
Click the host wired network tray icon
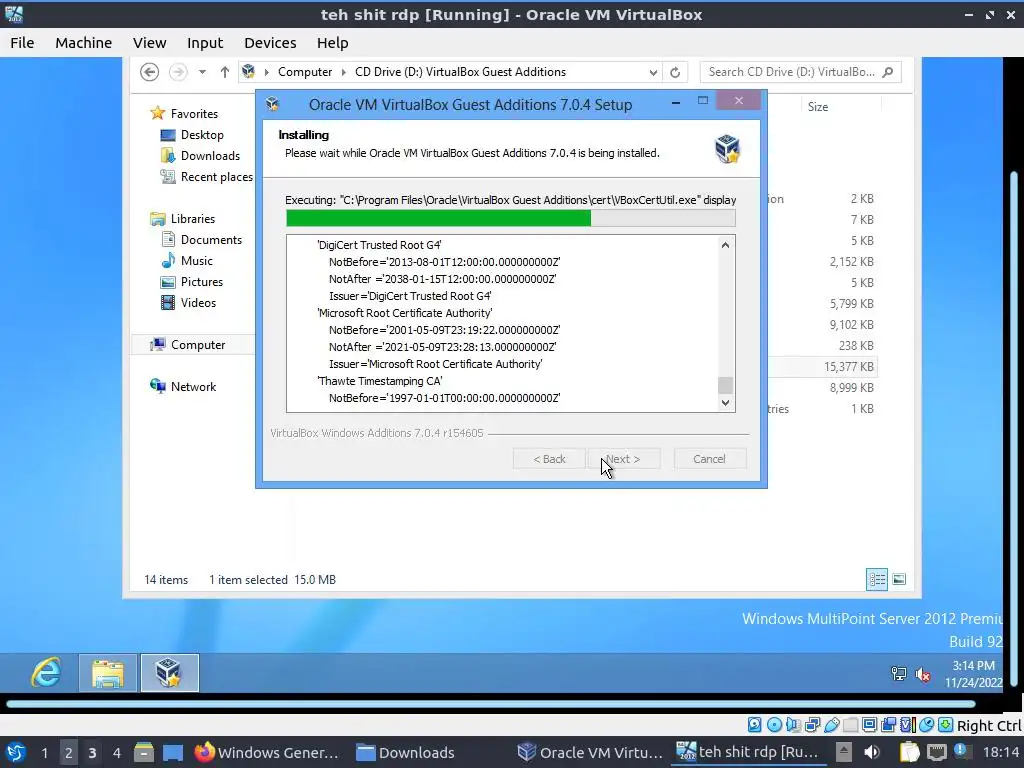point(936,752)
